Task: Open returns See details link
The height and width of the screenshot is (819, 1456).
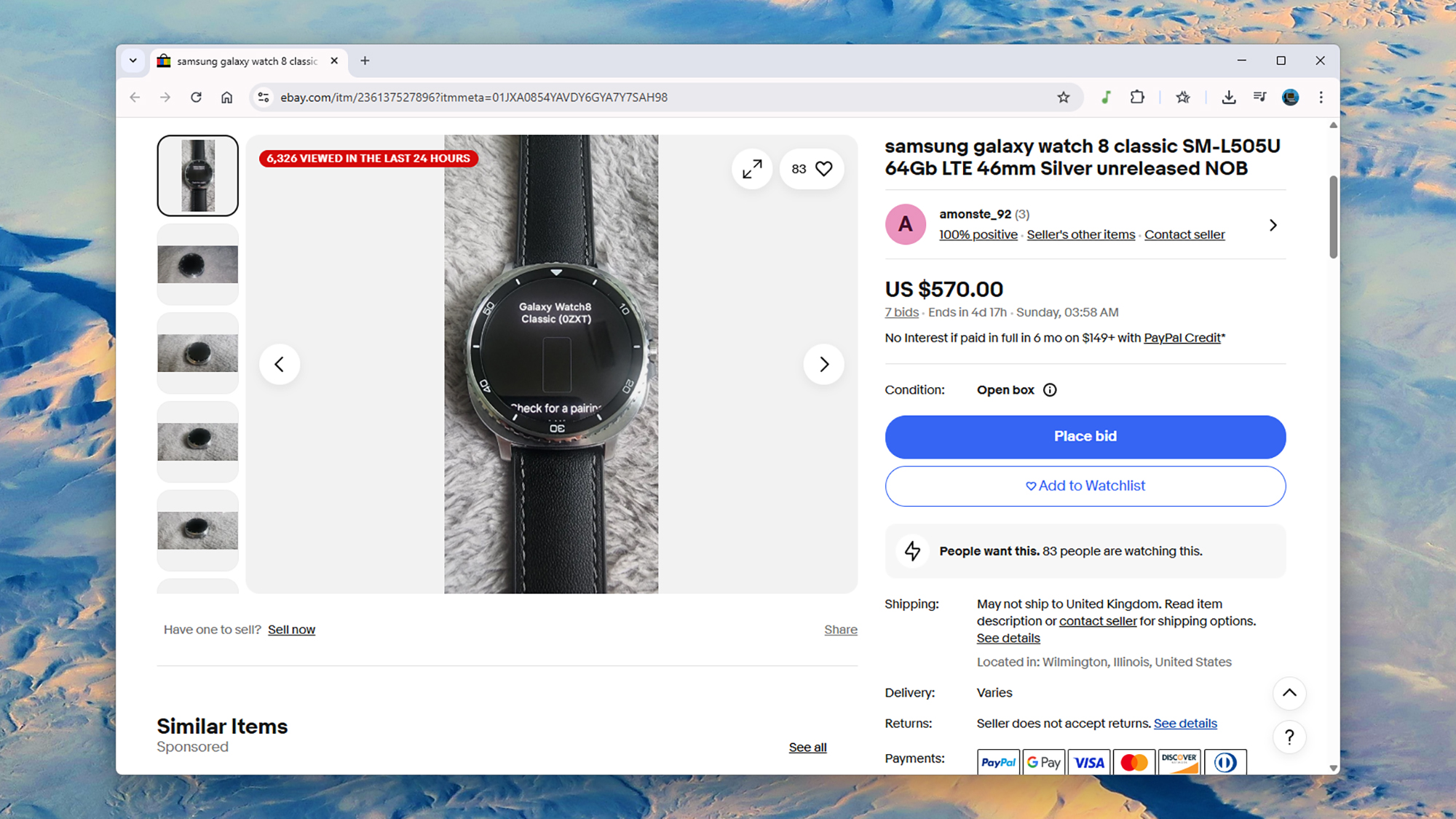Action: coord(1185,724)
